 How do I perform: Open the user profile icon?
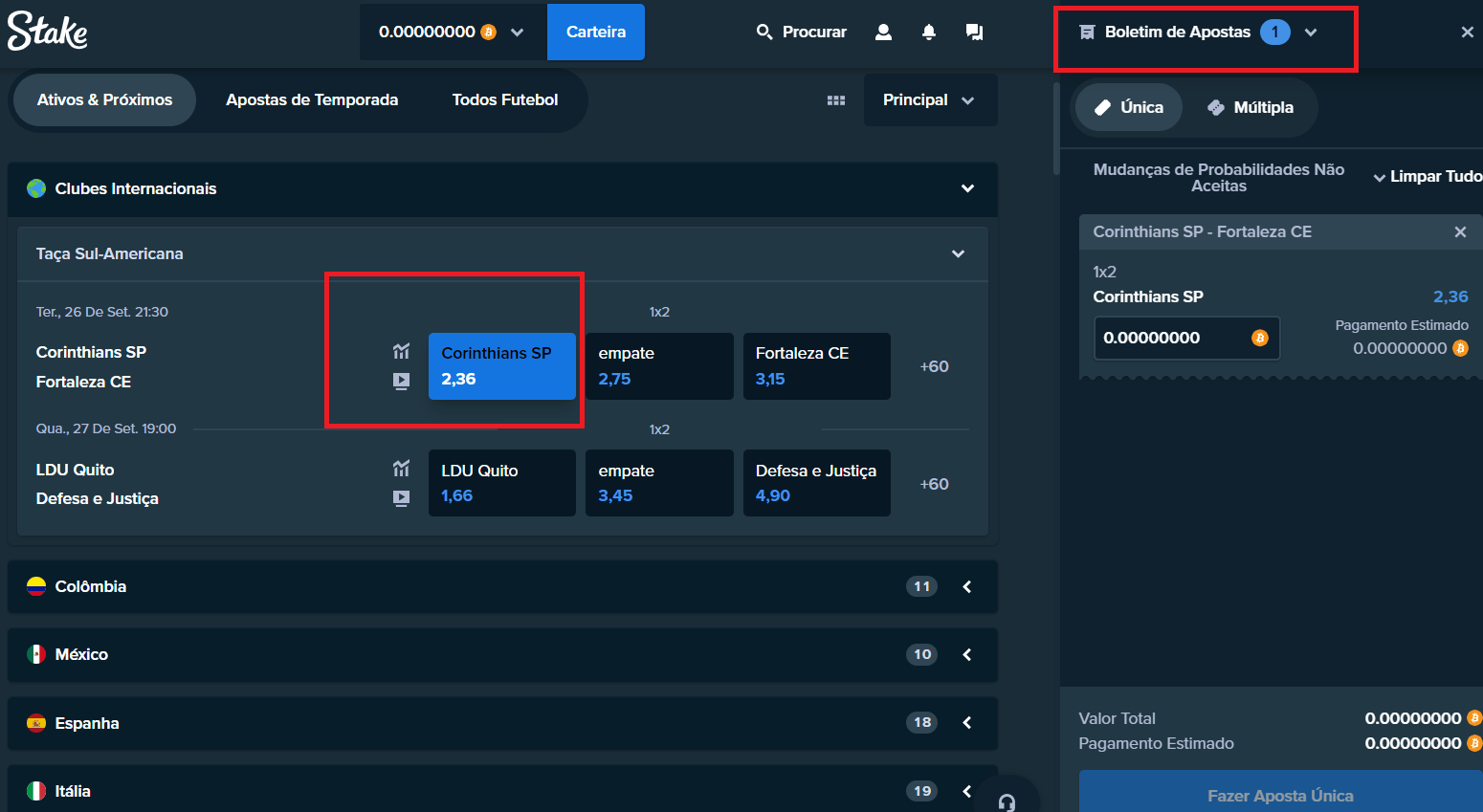click(883, 32)
